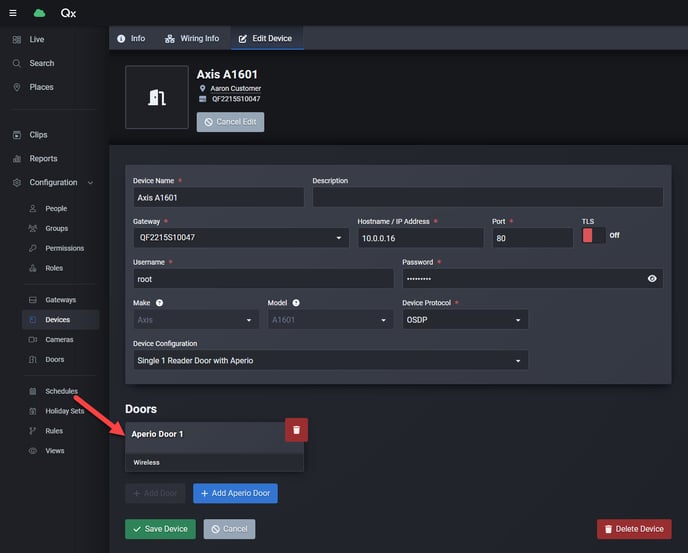Click the Add Aperio Door button
The image size is (688, 553).
235,493
